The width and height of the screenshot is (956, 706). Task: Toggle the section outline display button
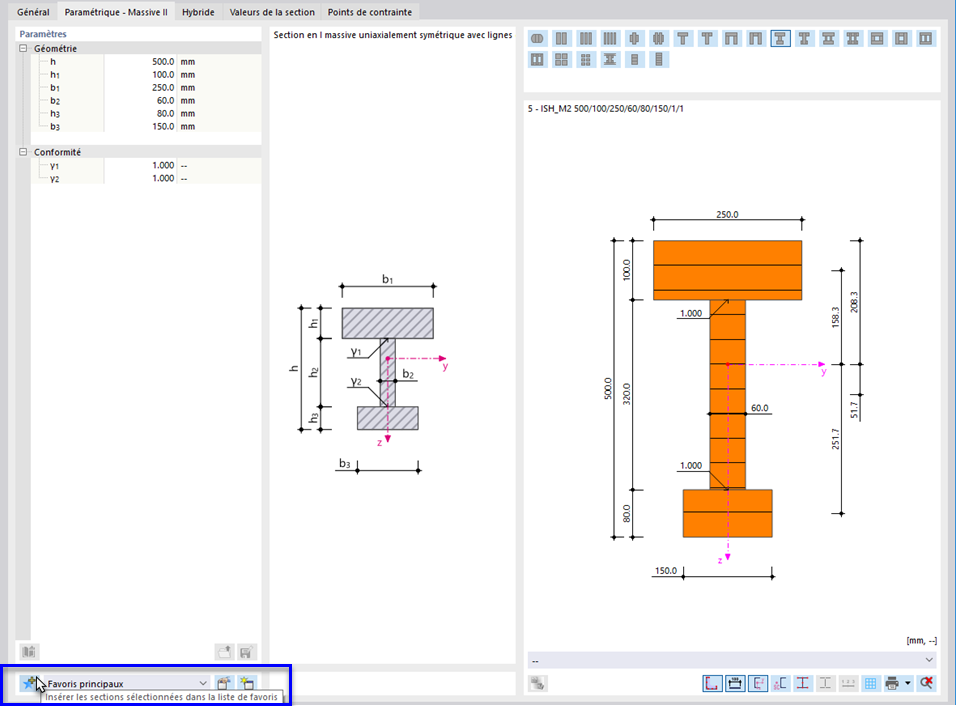712,683
